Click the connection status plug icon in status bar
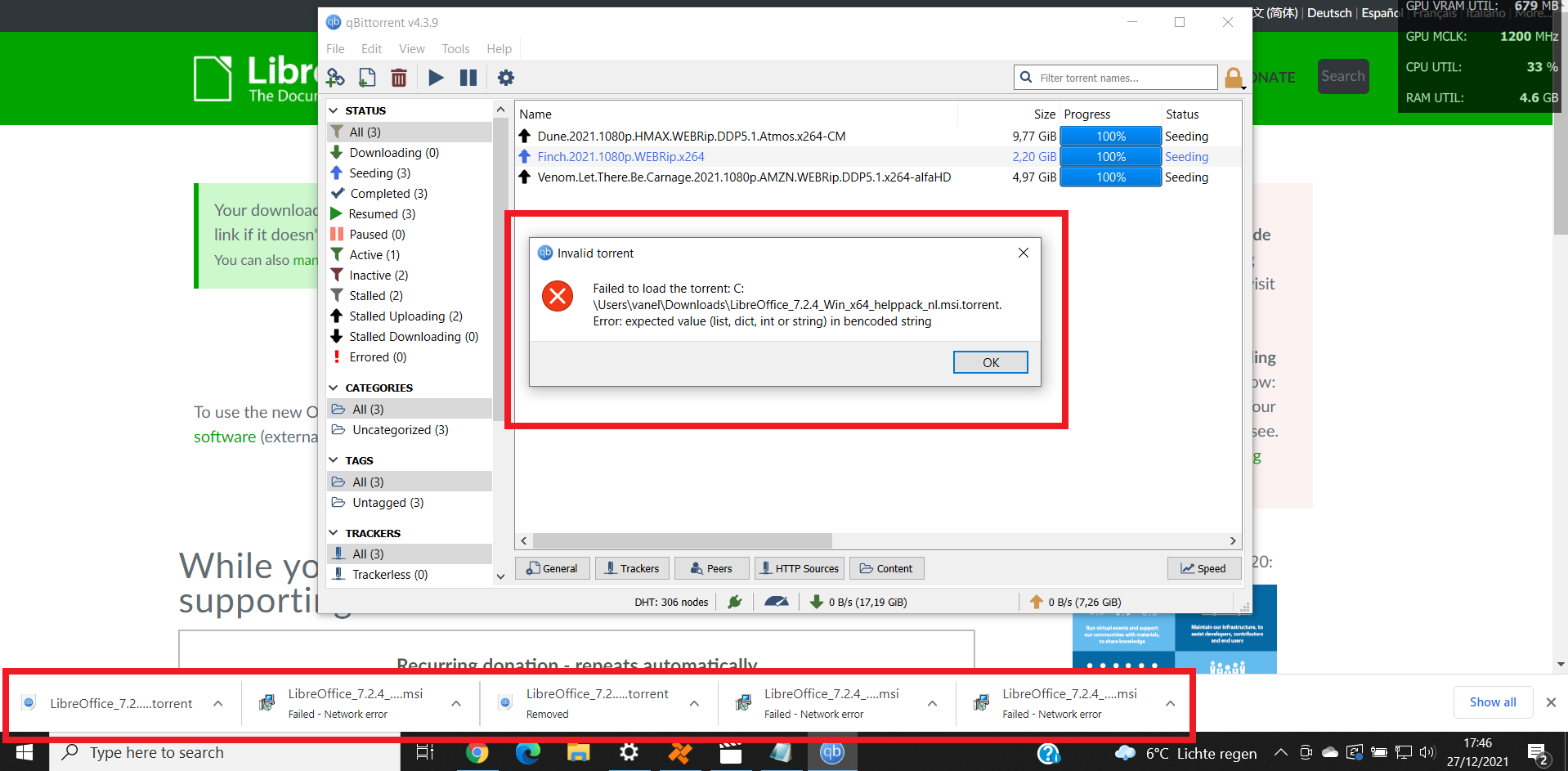The image size is (1568, 771). 735,602
